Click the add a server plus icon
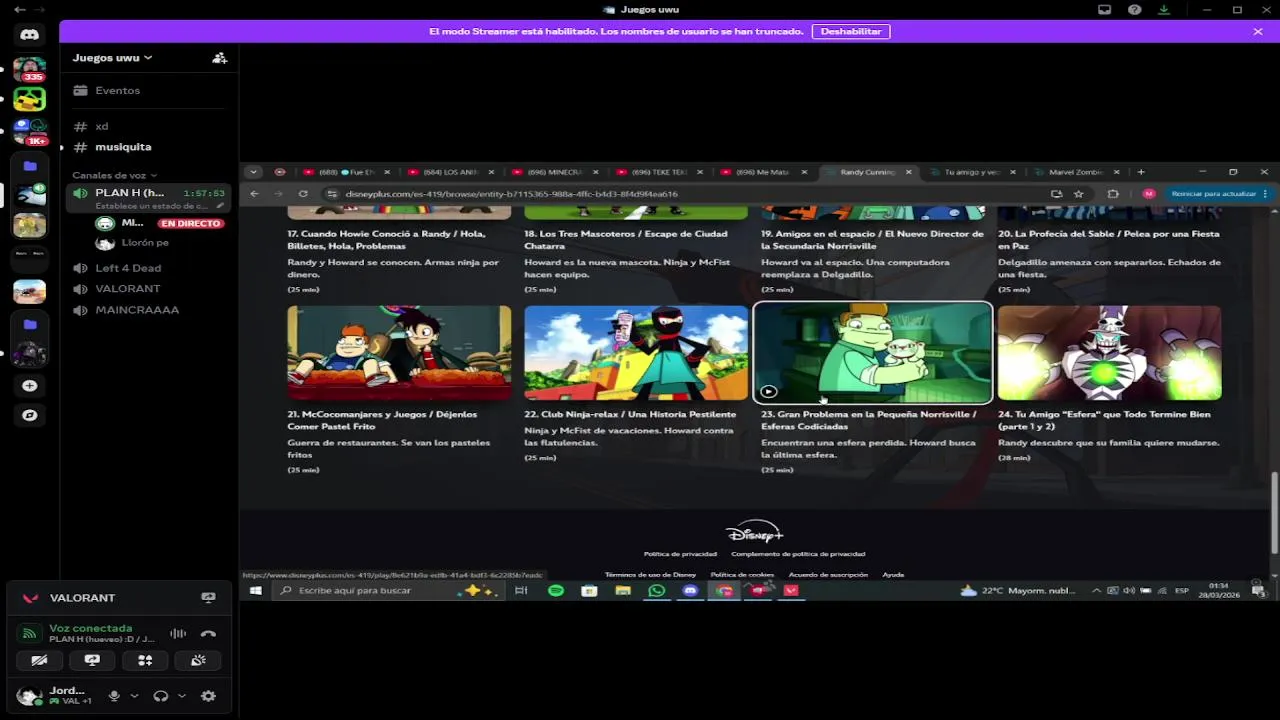The height and width of the screenshot is (720, 1280). point(29,386)
